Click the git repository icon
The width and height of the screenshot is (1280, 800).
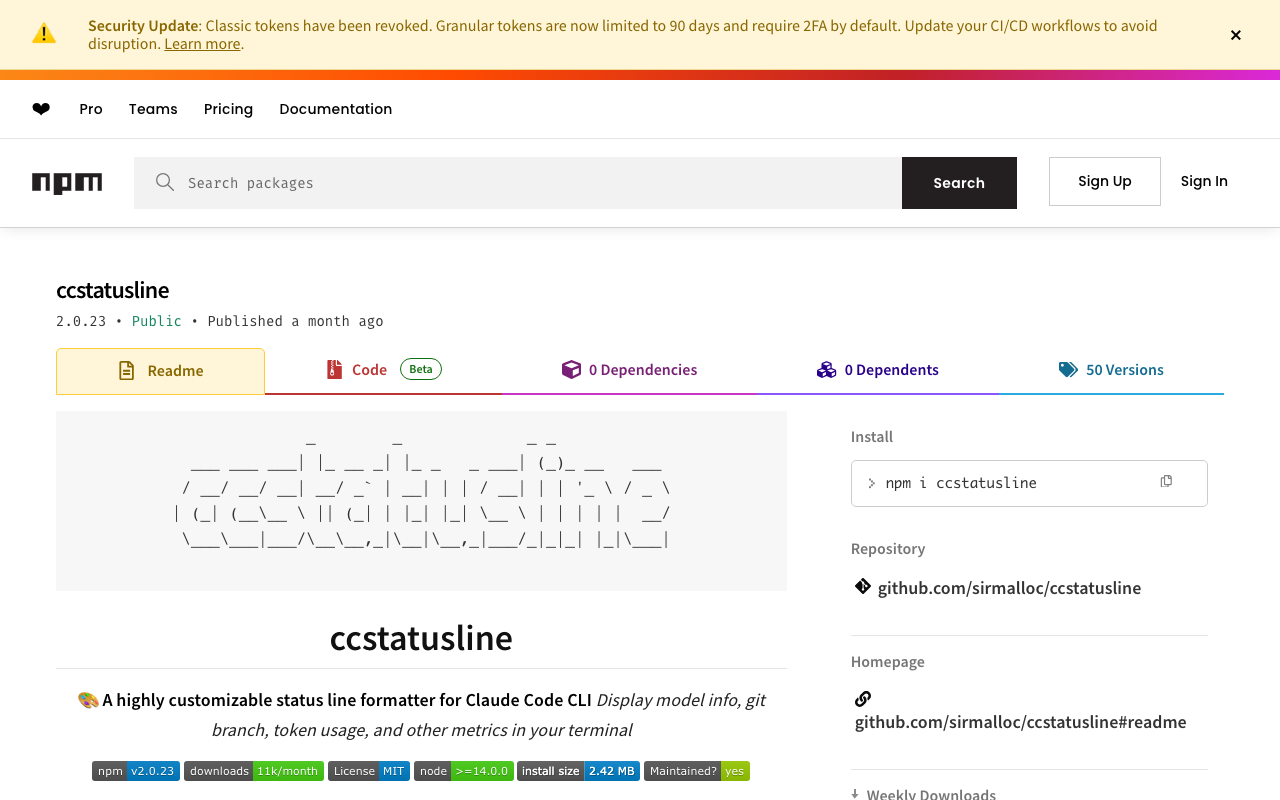click(863, 586)
